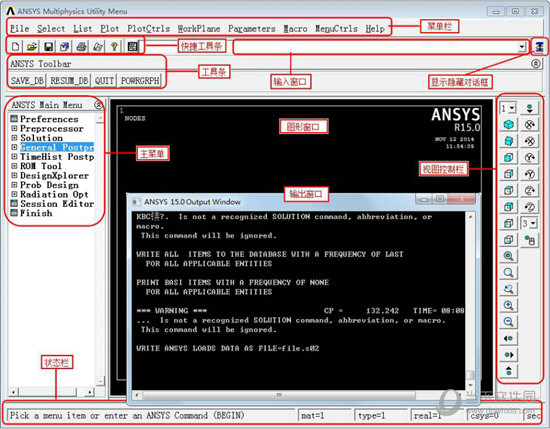Image resolution: width=550 pixels, height=429 pixels.
Task: Expand the Preprocessor tree node
Action: [x=14, y=128]
